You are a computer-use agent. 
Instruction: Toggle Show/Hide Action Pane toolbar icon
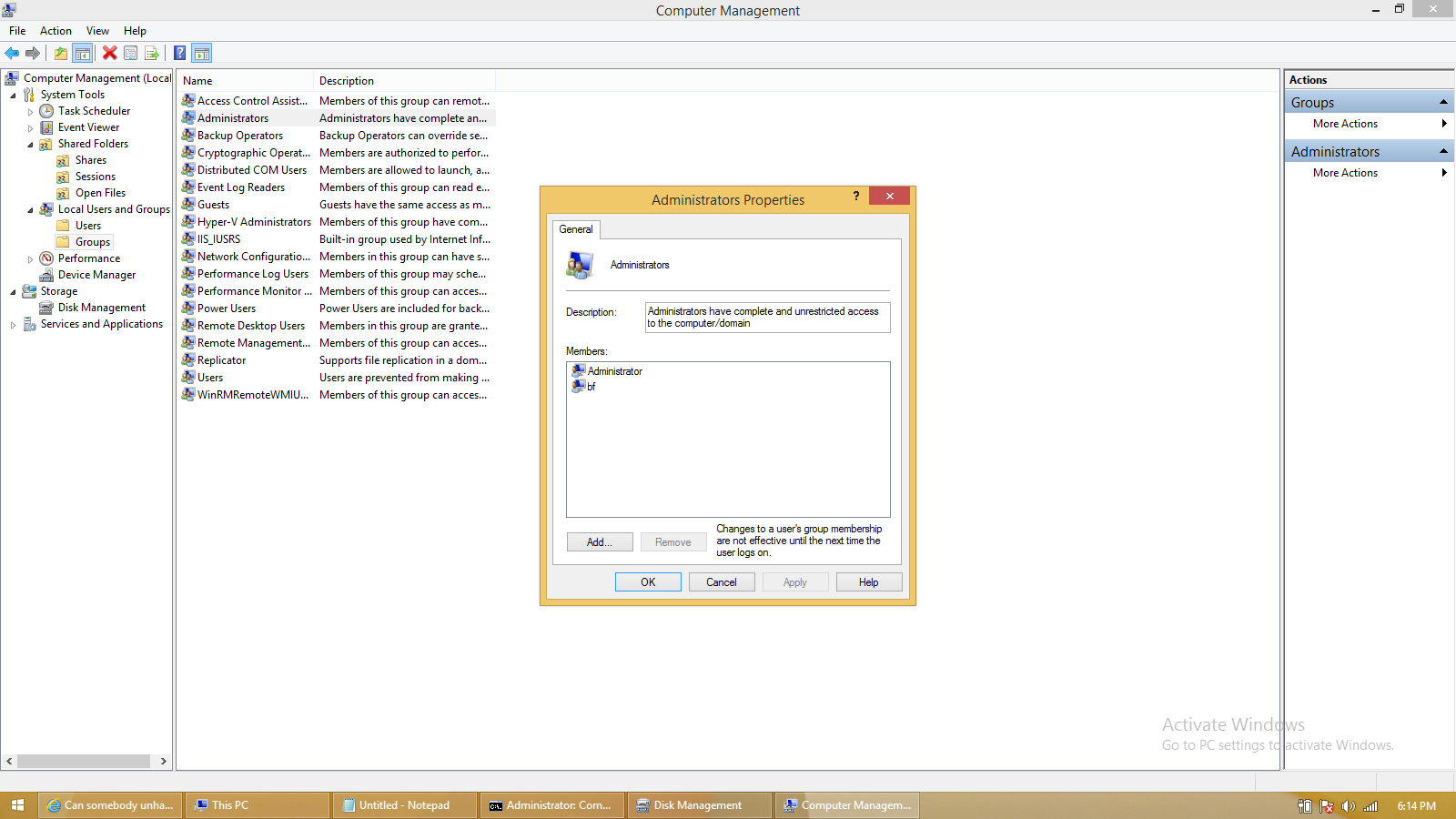202,53
